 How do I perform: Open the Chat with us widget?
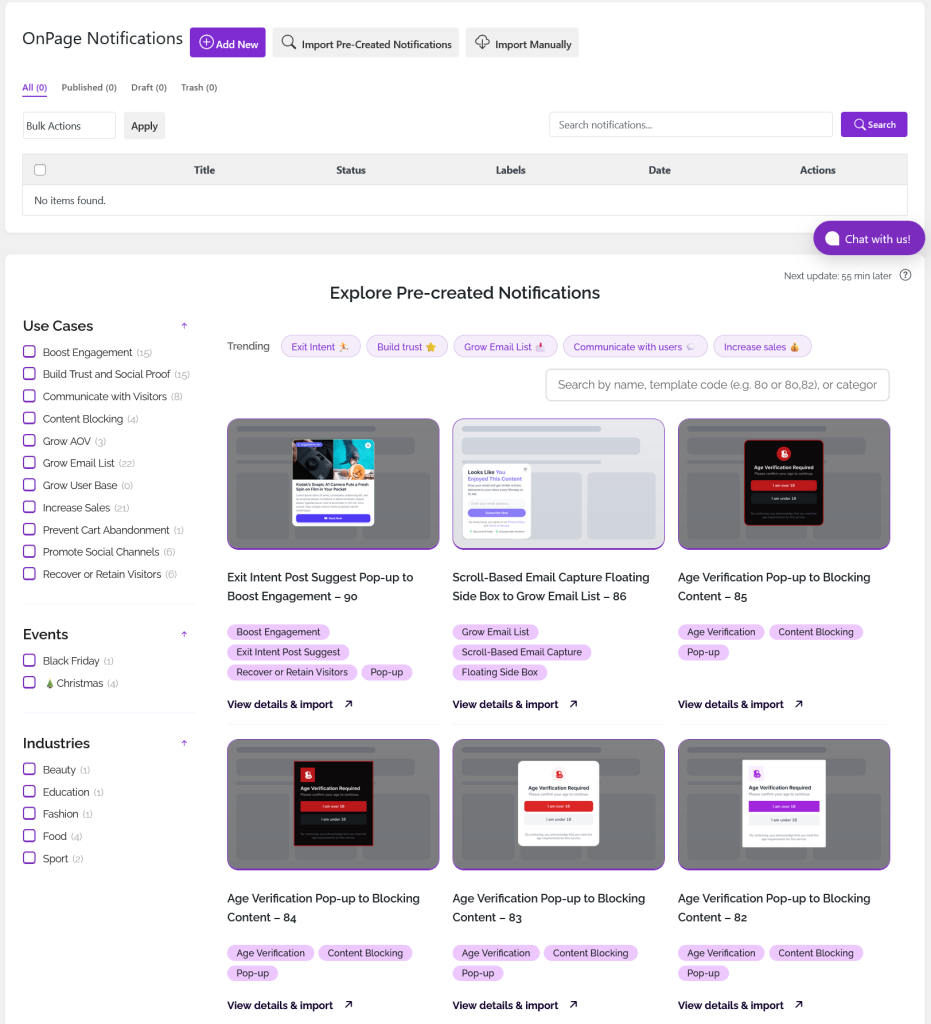[x=868, y=238]
